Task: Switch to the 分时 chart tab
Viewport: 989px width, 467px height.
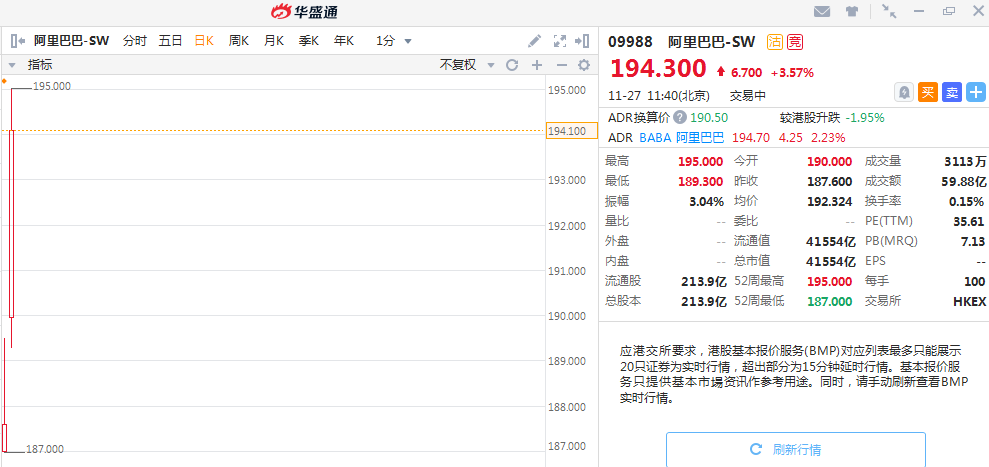Action: (135, 41)
